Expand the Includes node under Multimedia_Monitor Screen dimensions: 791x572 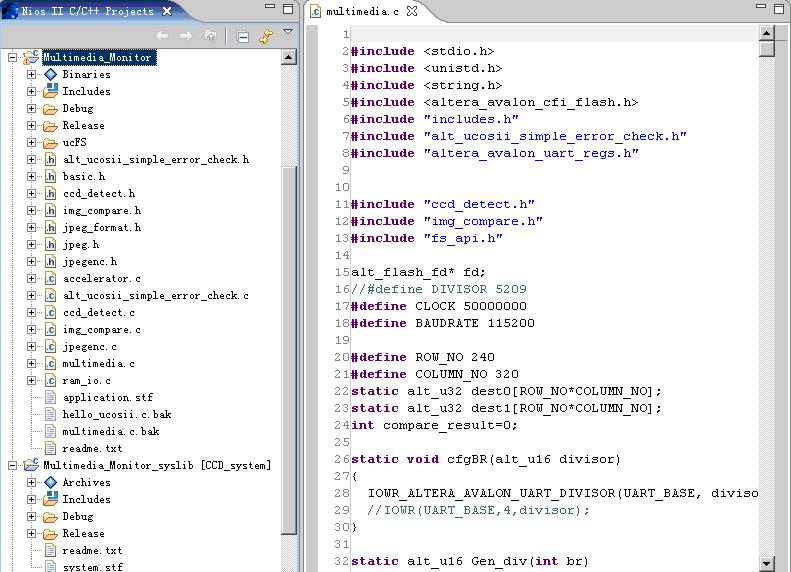click(32, 91)
